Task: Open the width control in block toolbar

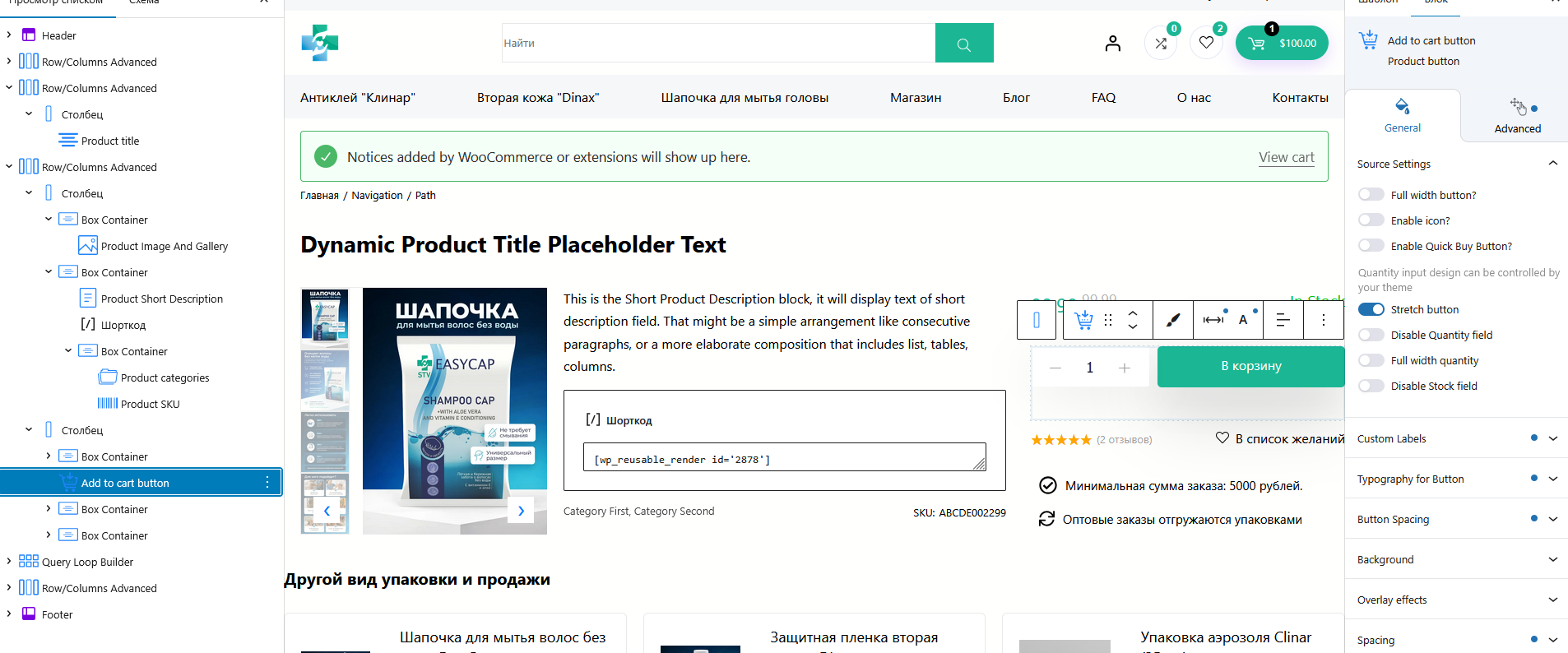Action: 1213,320
